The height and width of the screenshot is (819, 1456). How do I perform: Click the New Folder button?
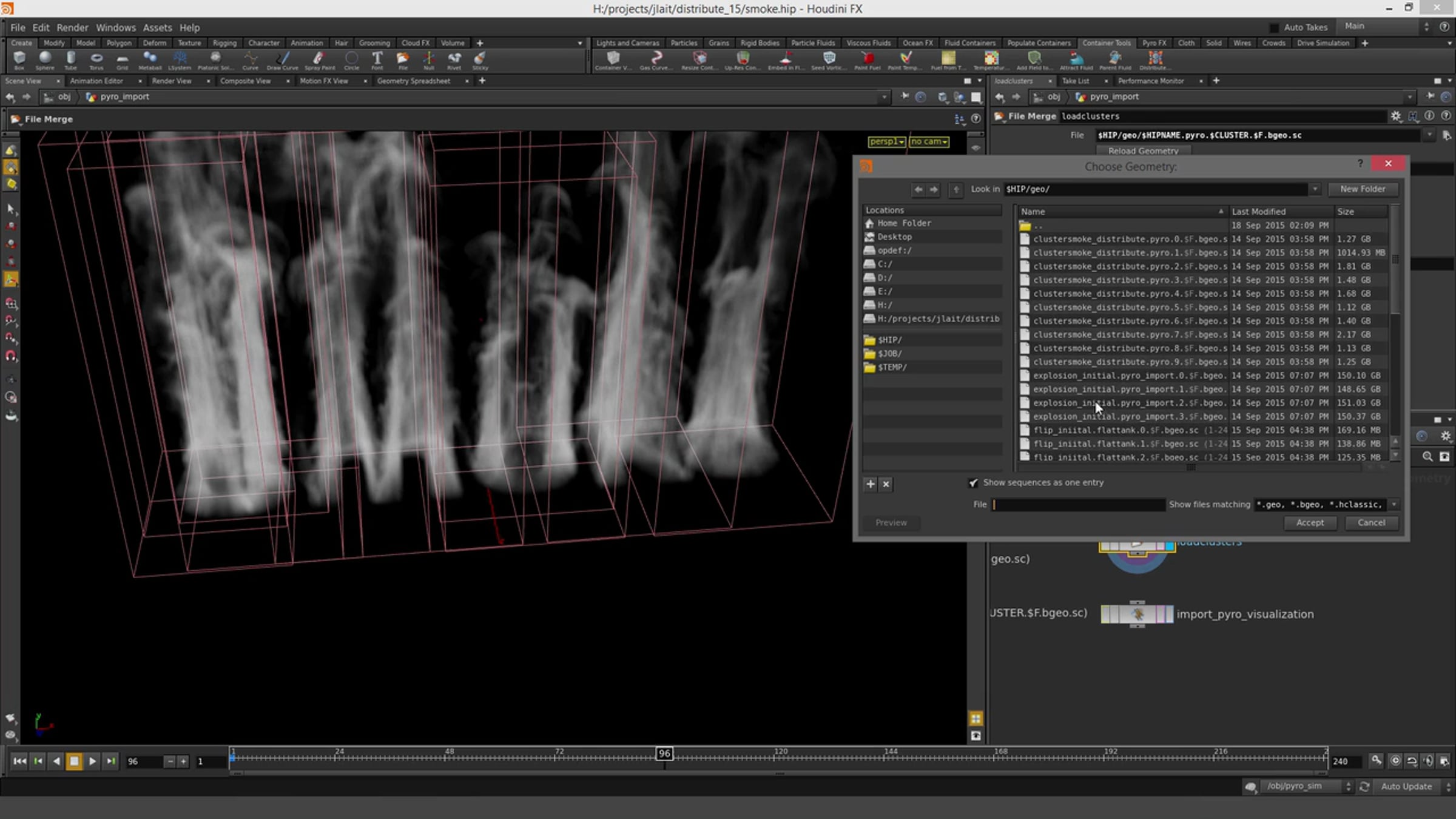[1363, 189]
